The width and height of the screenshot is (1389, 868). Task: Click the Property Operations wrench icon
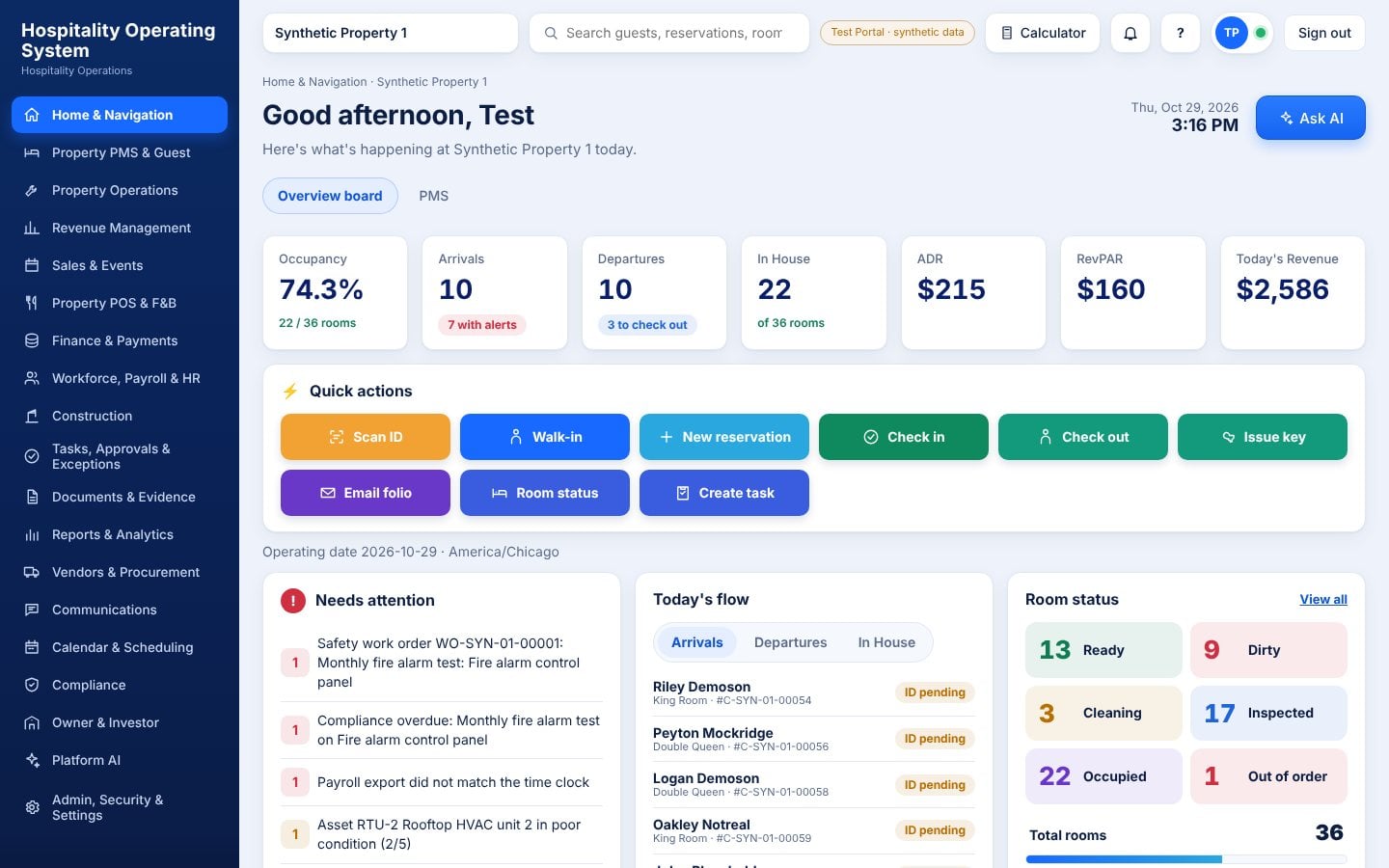pos(32,190)
